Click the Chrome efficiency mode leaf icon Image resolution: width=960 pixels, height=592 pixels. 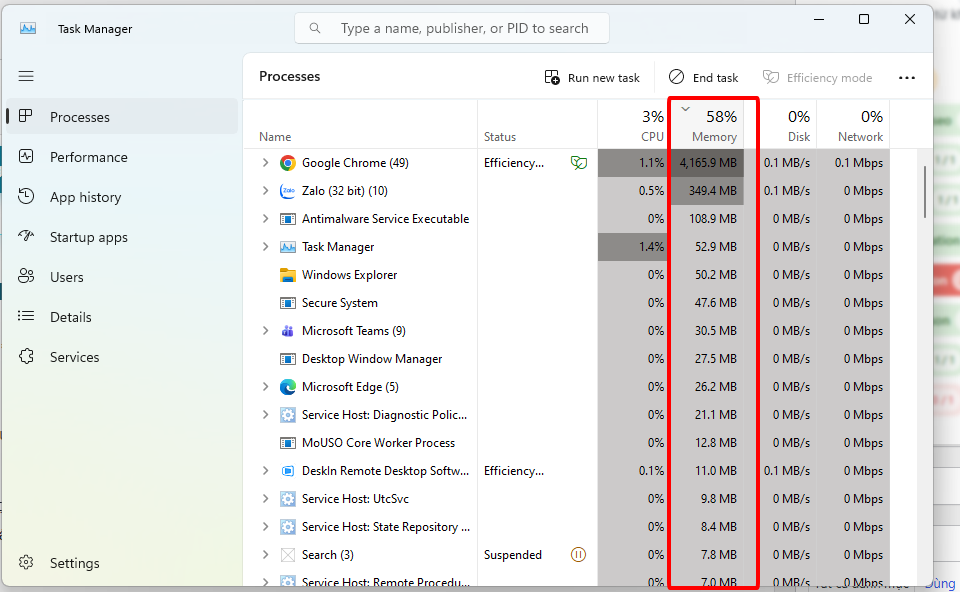(579, 163)
